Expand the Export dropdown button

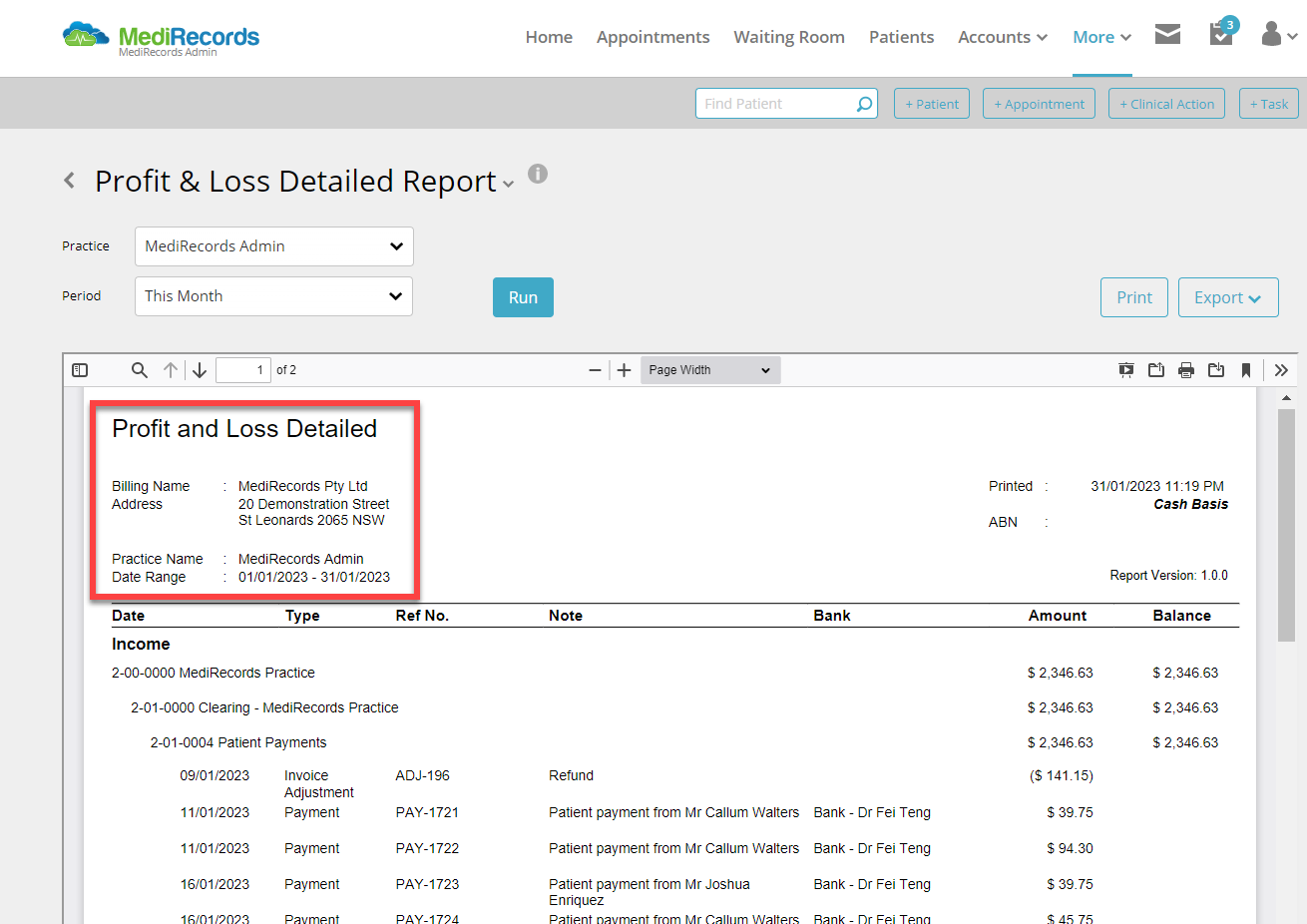1228,297
